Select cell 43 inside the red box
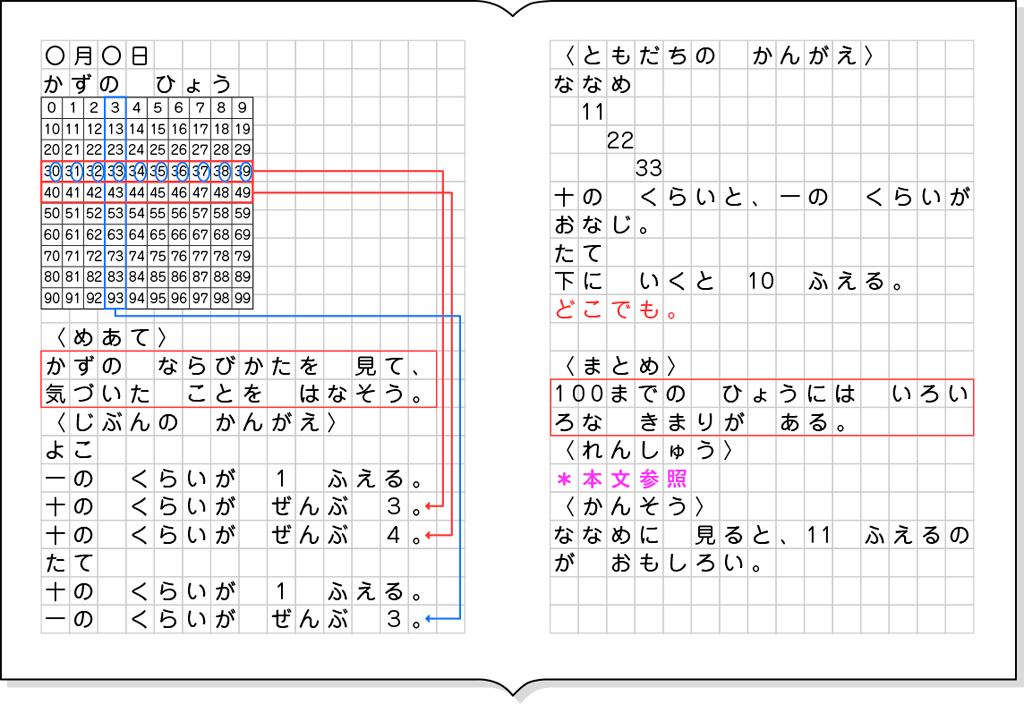Screen dimensions: 1024x704 pyautogui.click(x=115, y=192)
